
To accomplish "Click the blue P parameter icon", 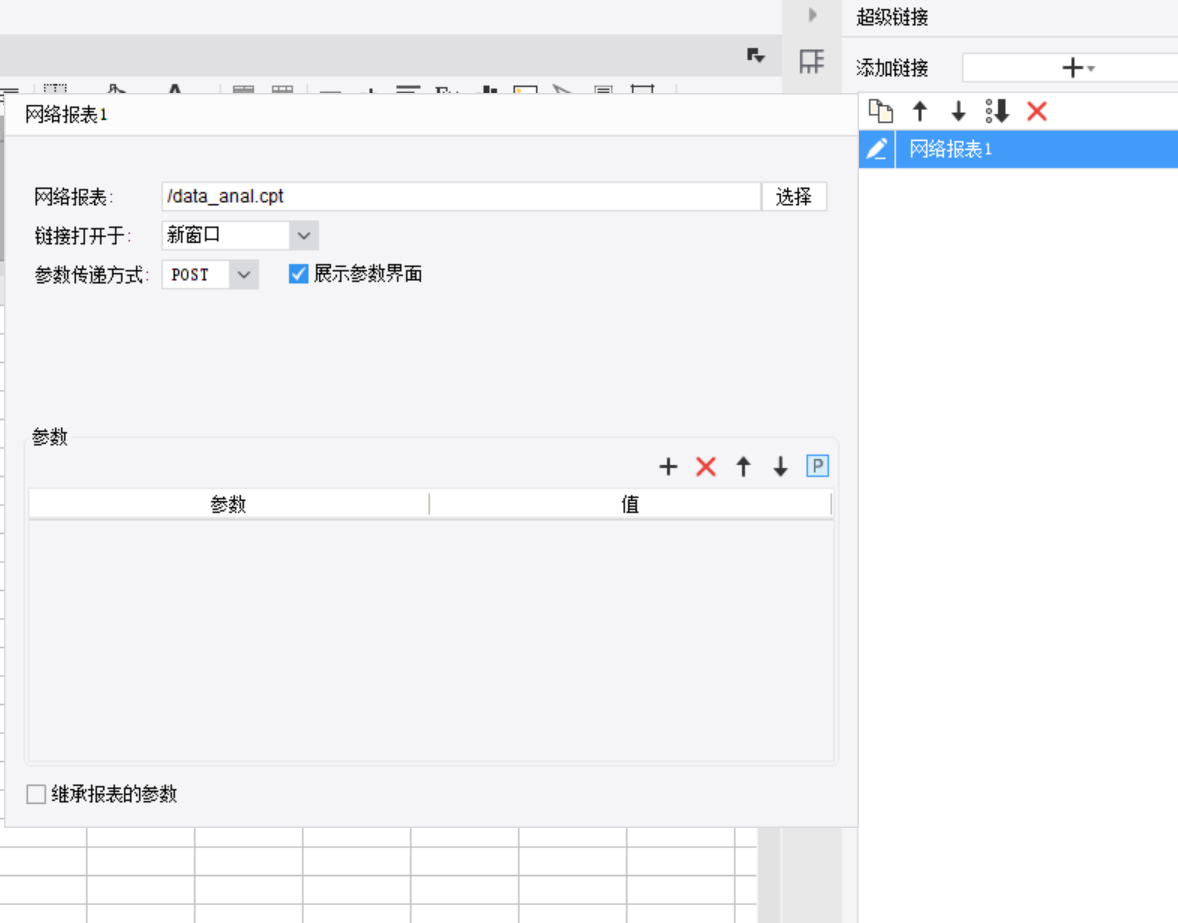I will click(817, 466).
